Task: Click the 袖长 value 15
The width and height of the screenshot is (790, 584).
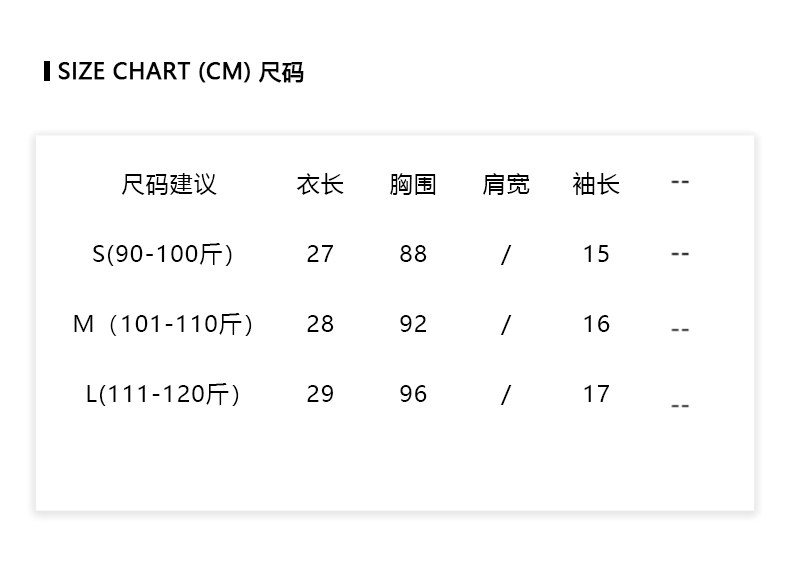Action: [596, 254]
